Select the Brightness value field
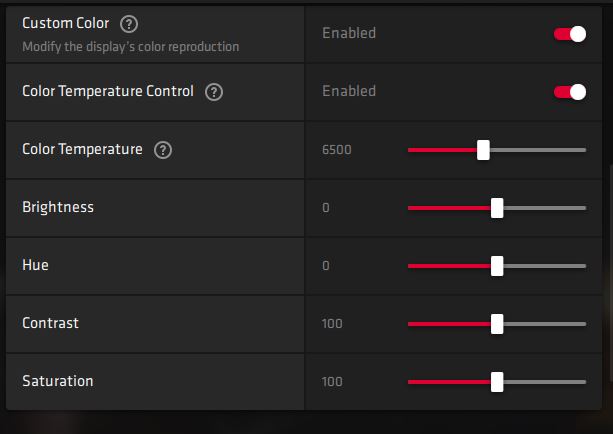This screenshot has width=613, height=434. pyautogui.click(x=326, y=208)
